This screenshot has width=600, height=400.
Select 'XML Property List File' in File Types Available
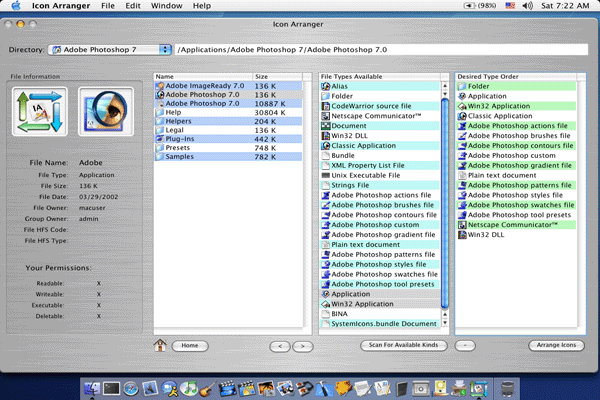coord(380,165)
